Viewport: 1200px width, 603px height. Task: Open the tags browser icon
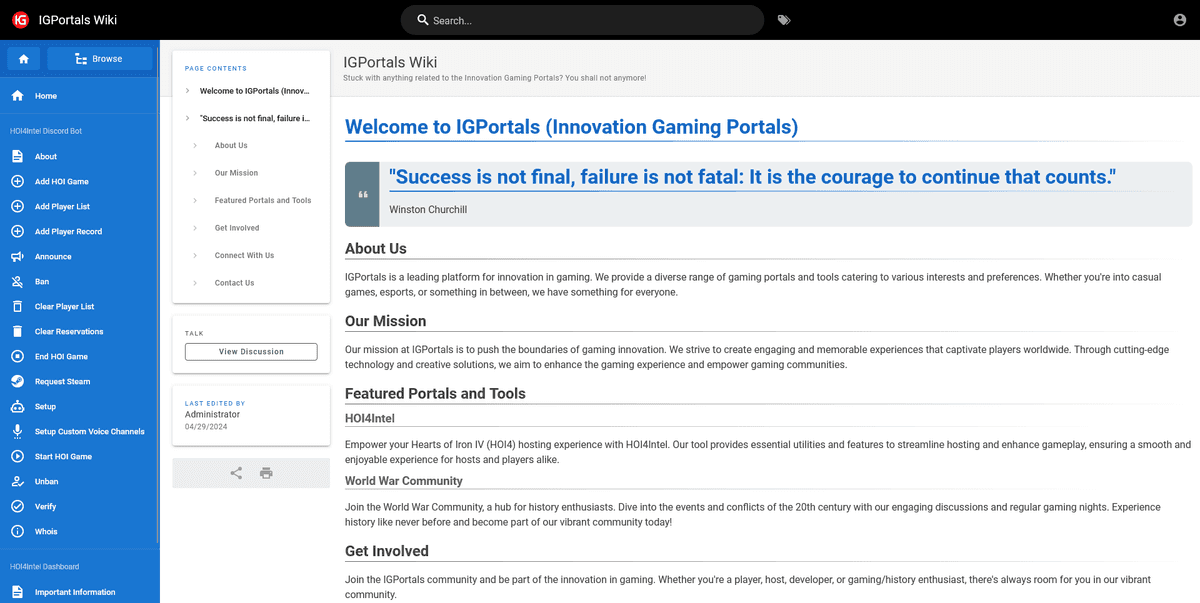[x=784, y=20]
